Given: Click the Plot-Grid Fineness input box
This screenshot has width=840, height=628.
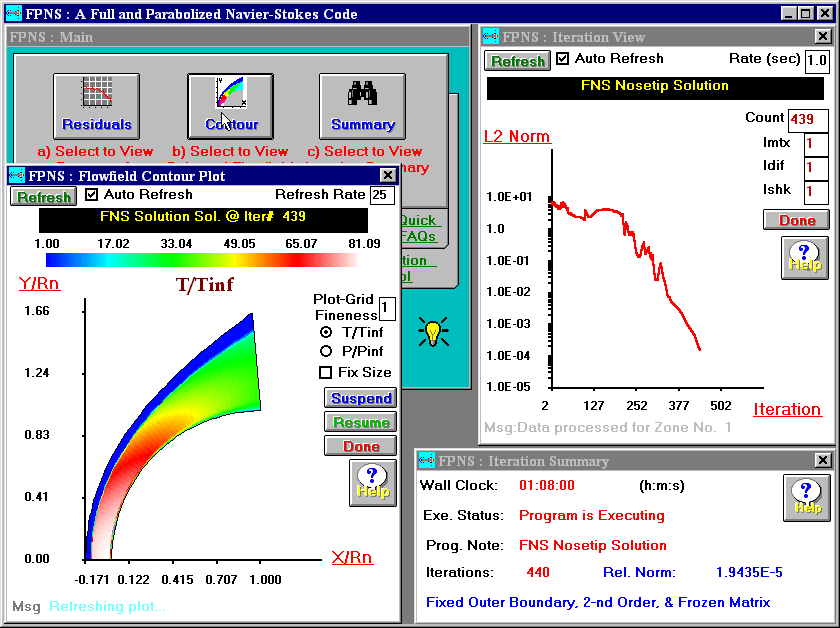Looking at the screenshot, I should 386,308.
